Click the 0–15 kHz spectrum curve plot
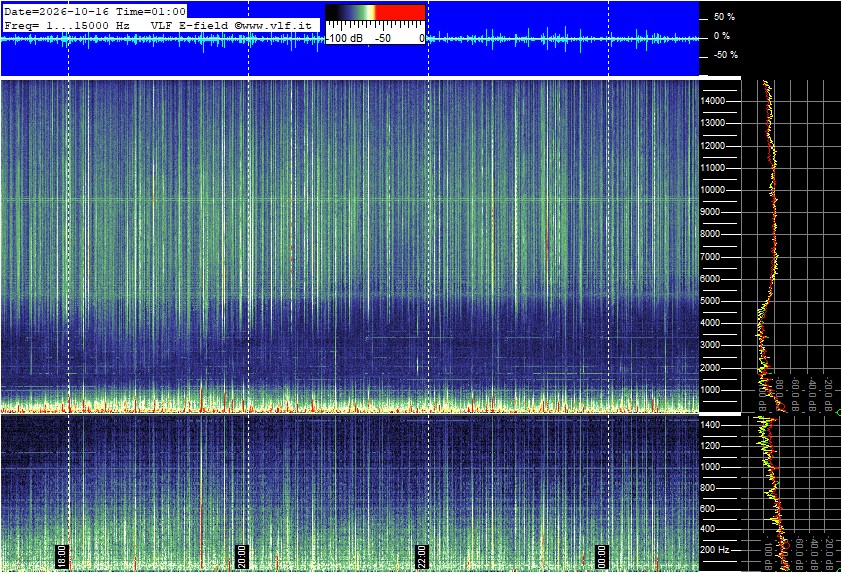 [x=792, y=246]
